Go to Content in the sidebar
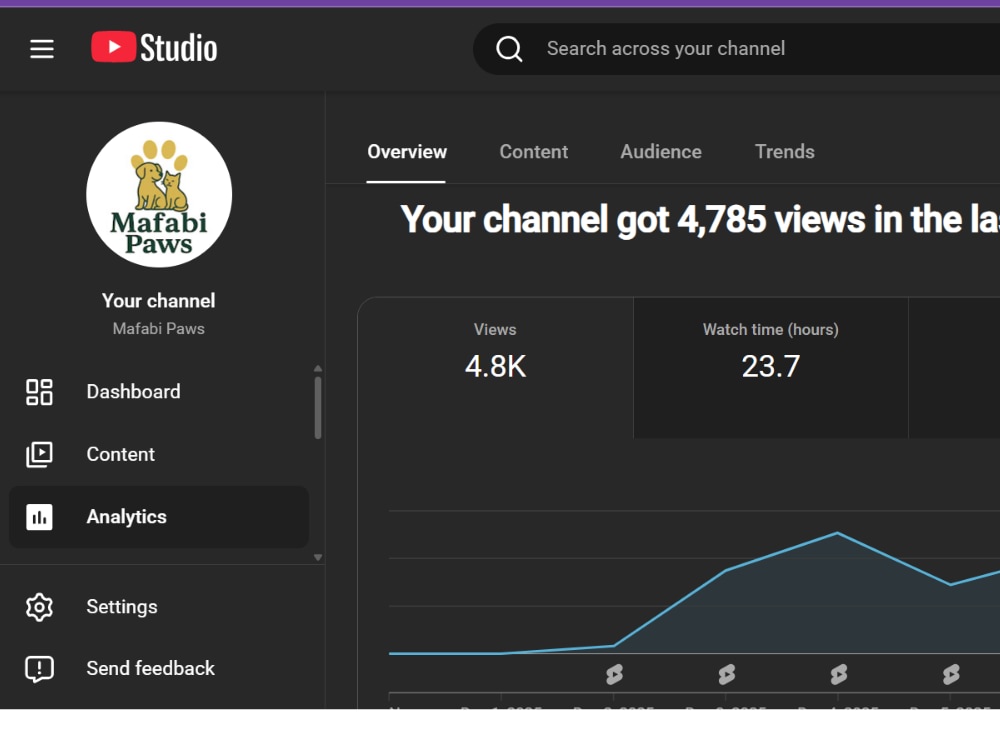 click(159, 454)
